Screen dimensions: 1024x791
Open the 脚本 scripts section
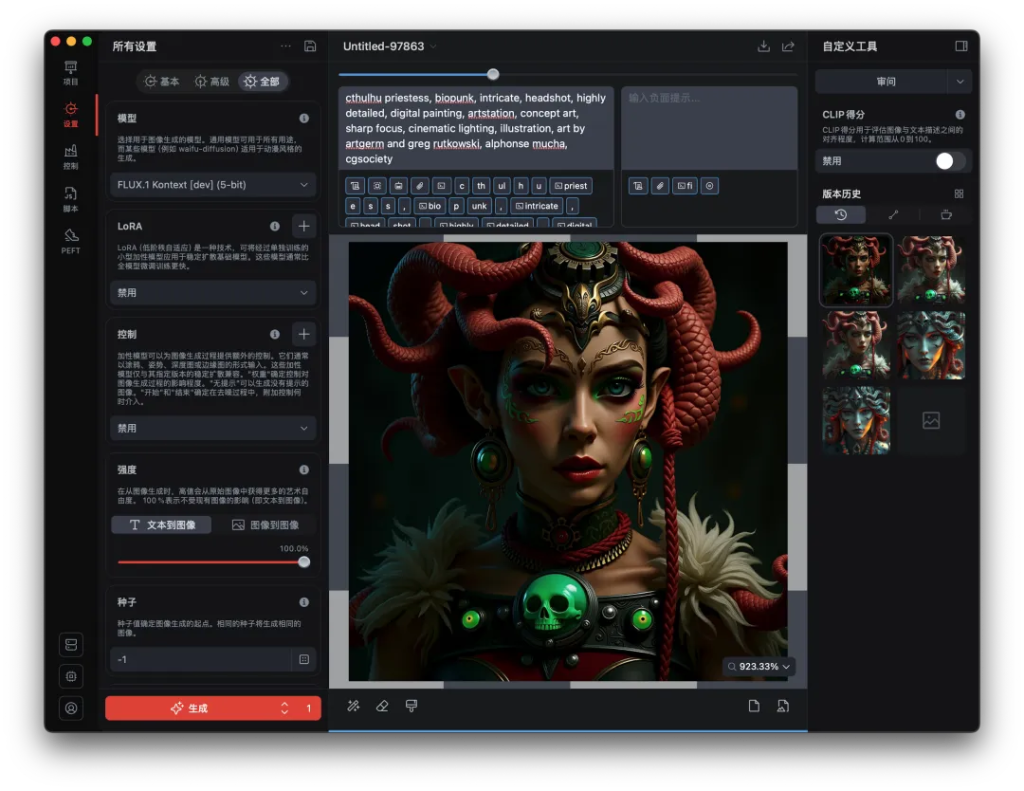[x=71, y=199]
